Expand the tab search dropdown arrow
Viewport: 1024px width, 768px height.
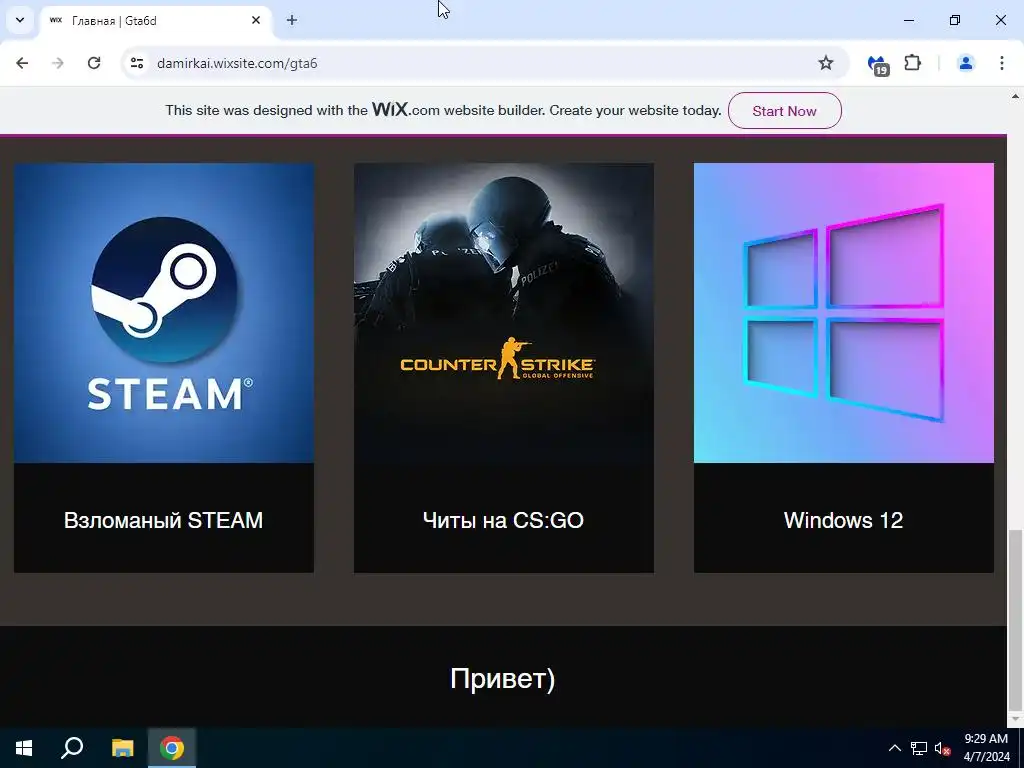[x=20, y=20]
